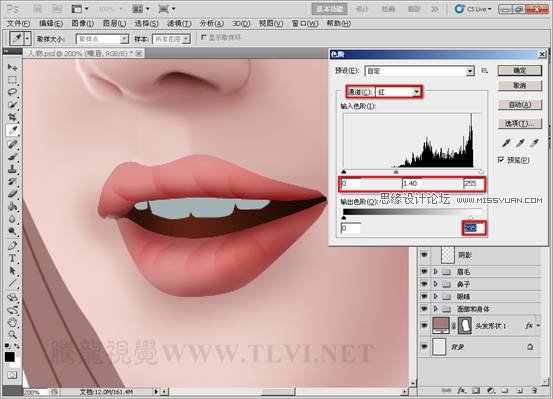Open the 编辑 menu
The image size is (553, 399).
(51, 23)
